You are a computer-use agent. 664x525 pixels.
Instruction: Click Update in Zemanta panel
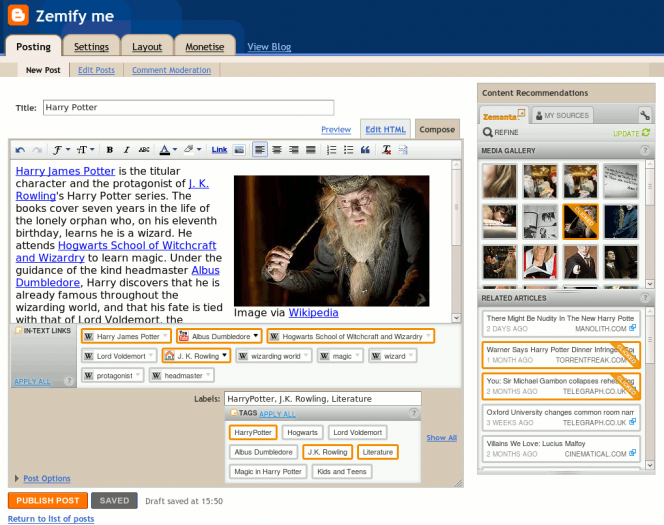(631, 133)
